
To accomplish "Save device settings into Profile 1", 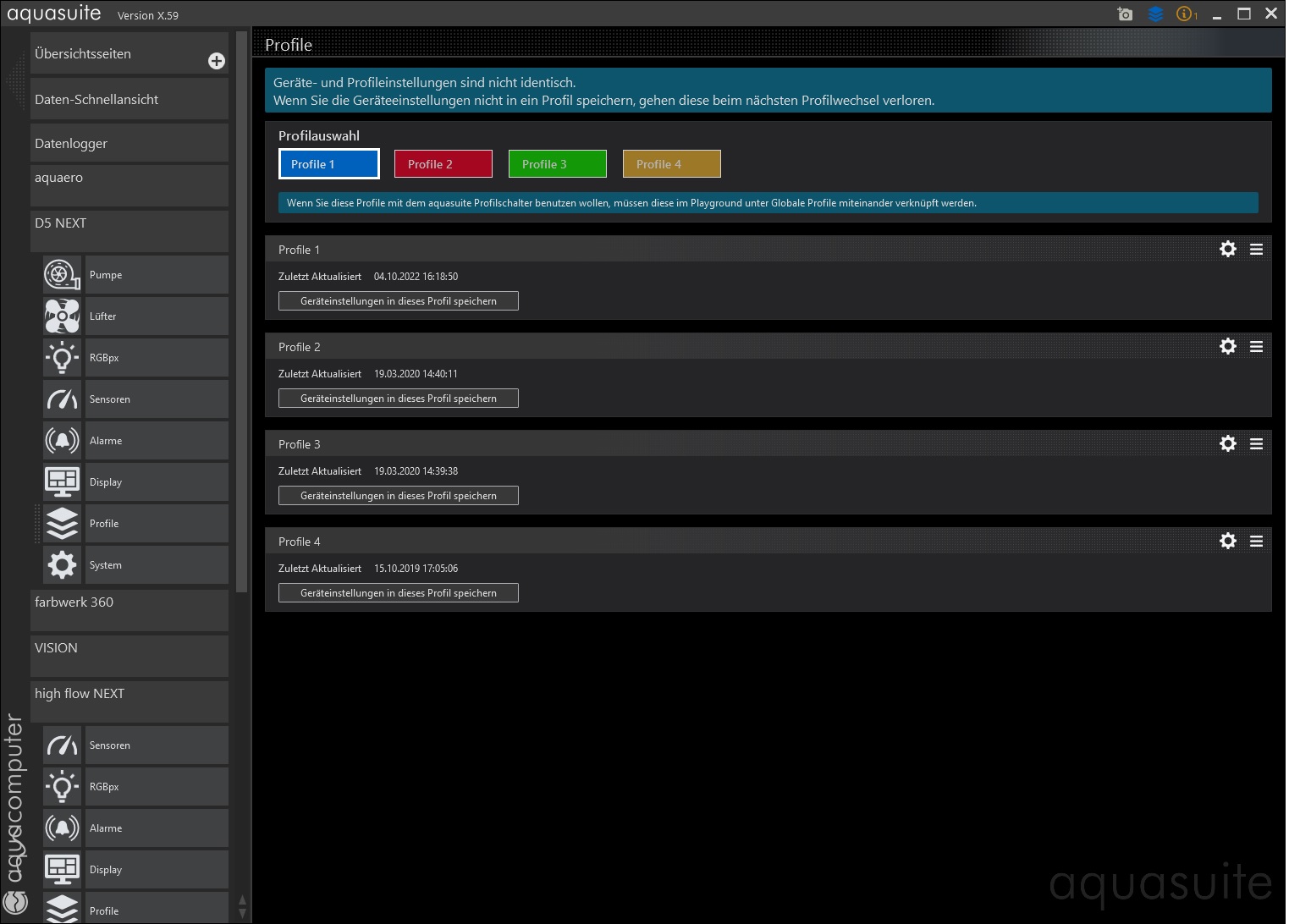I will 399,301.
